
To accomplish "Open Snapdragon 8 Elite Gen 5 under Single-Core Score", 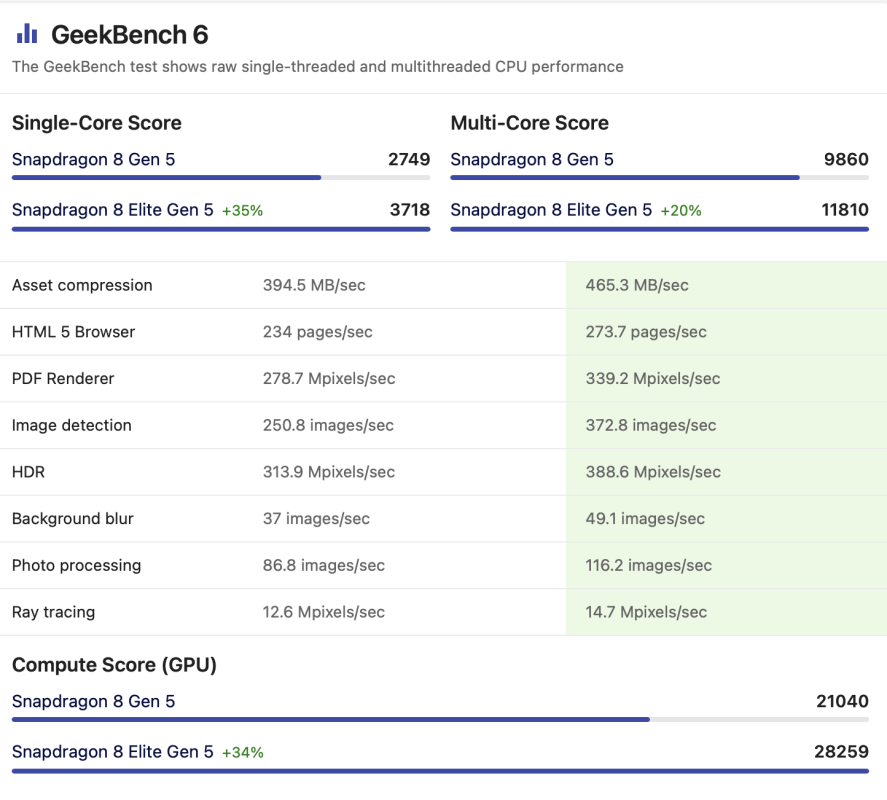I will point(112,210).
